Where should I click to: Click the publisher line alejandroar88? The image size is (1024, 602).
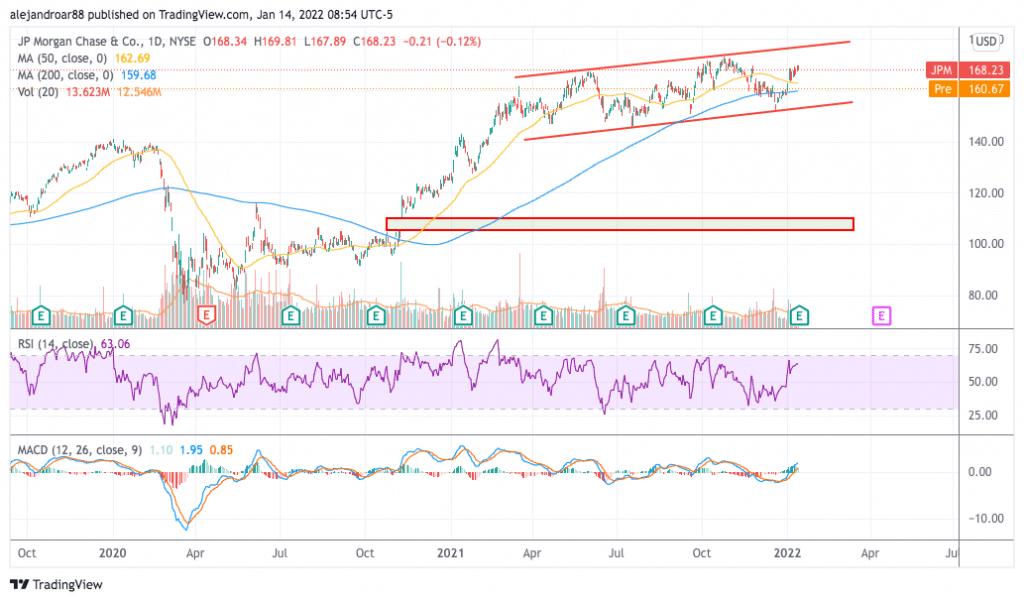coord(201,14)
